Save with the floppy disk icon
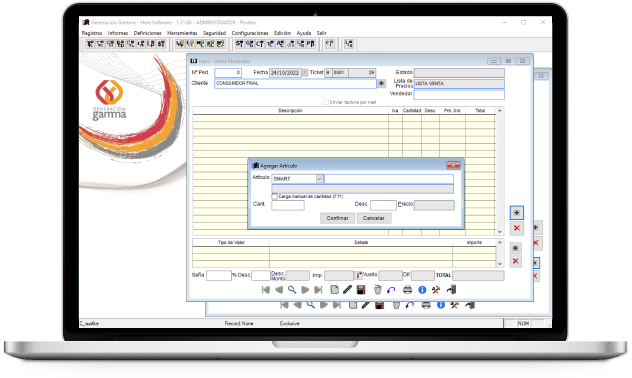This screenshot has width=632, height=378. coord(361,290)
